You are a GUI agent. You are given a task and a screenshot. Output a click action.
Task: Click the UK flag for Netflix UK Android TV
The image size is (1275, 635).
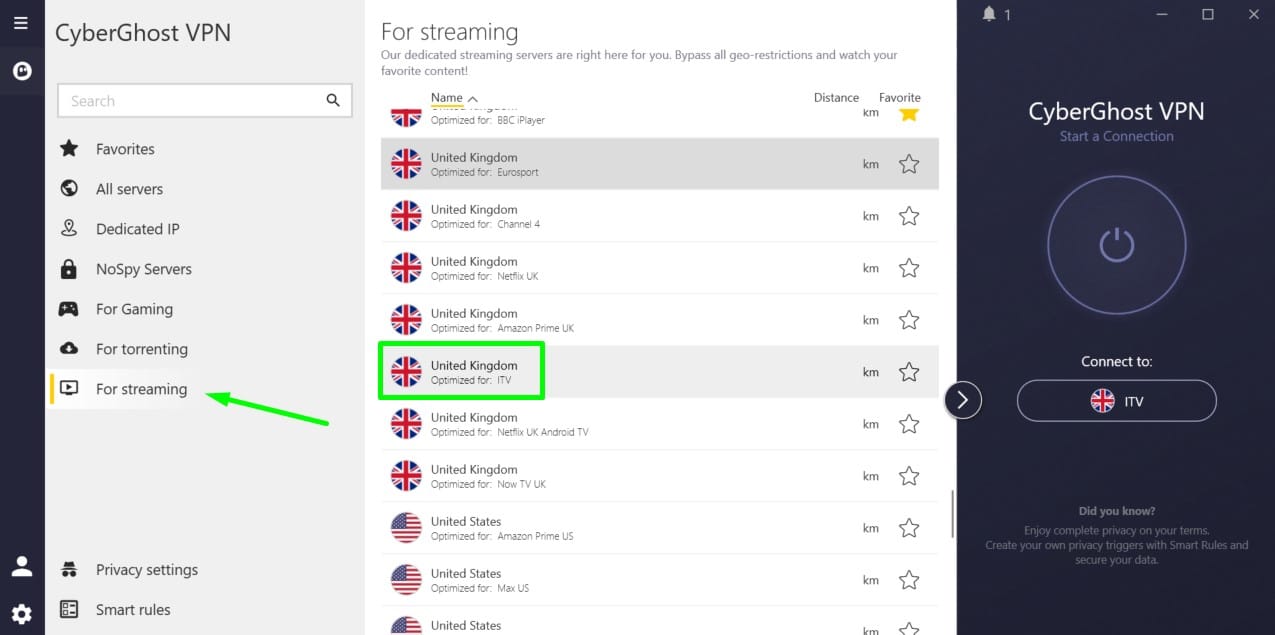[406, 424]
